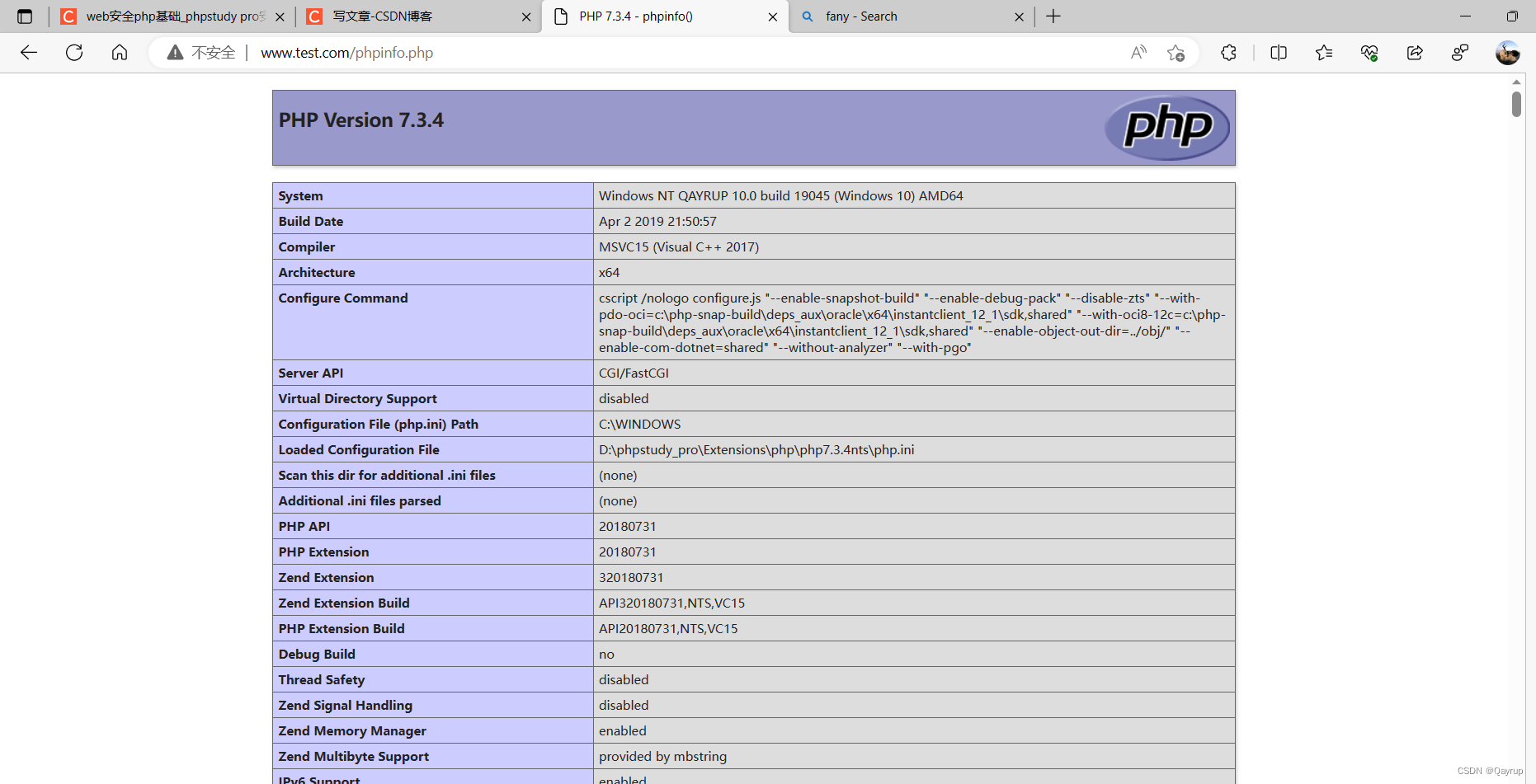
Task: Close the PHP 7.3.4 phpinfo tab
Action: 772,16
